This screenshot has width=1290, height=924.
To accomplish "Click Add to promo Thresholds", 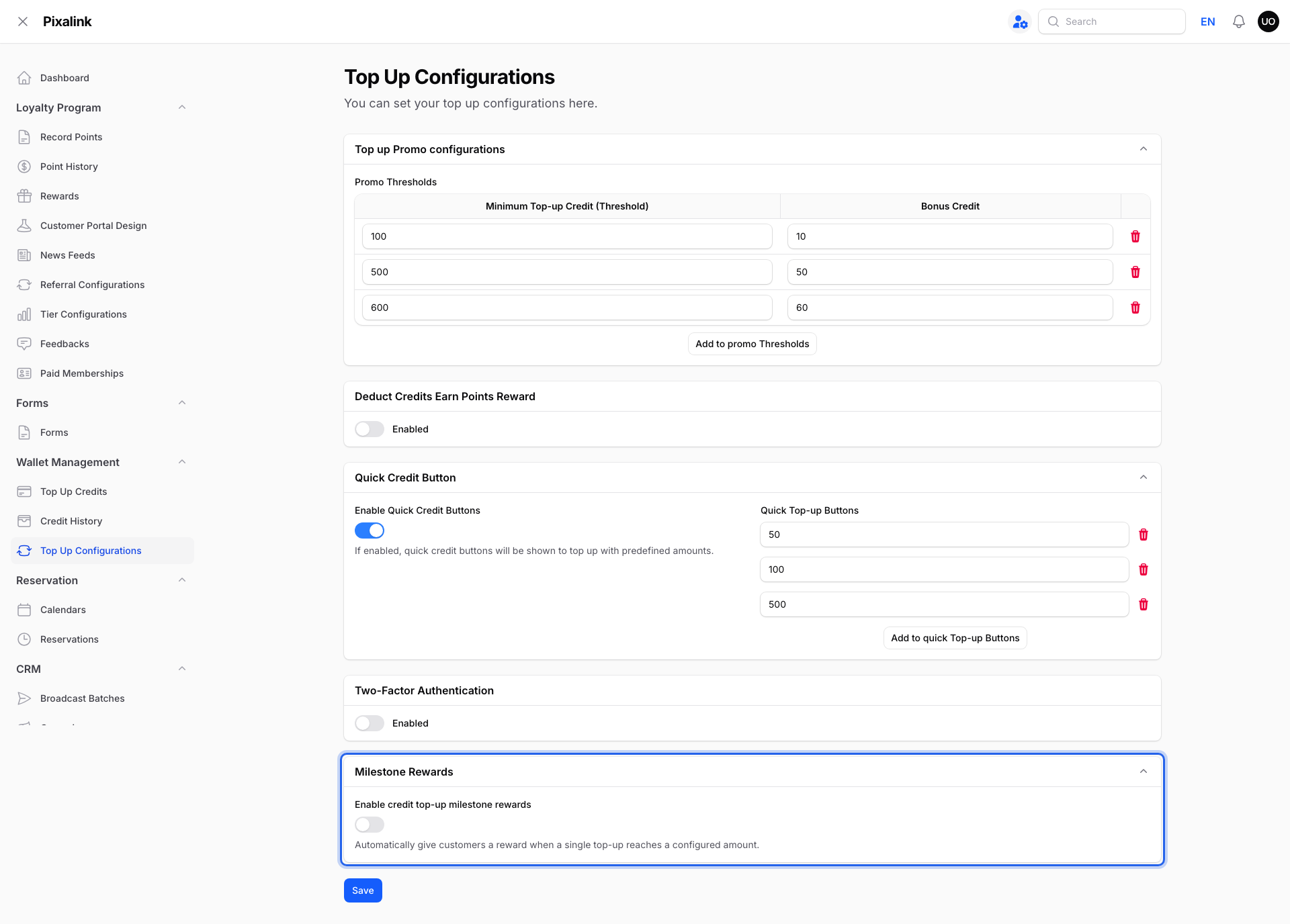I will point(752,344).
